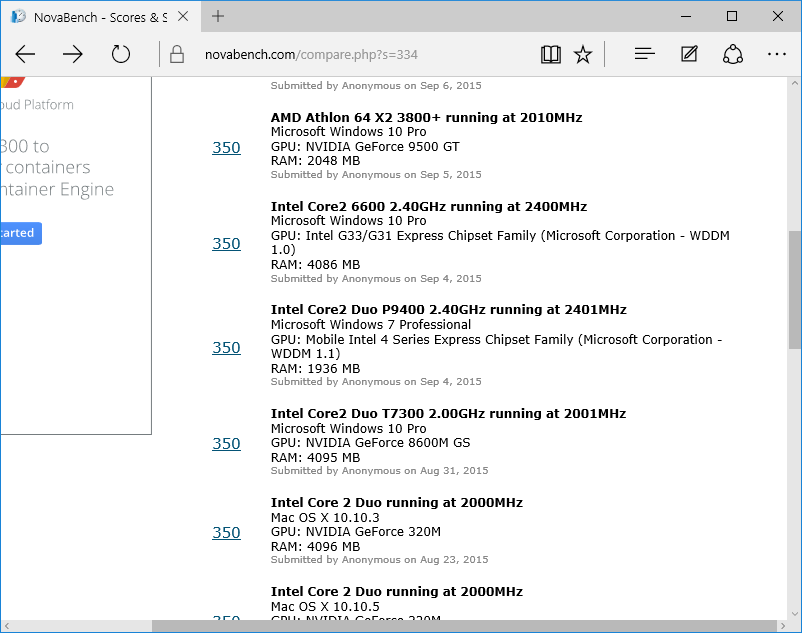Image resolution: width=802 pixels, height=633 pixels.
Task: Open Reading view book icon
Action: pos(551,54)
